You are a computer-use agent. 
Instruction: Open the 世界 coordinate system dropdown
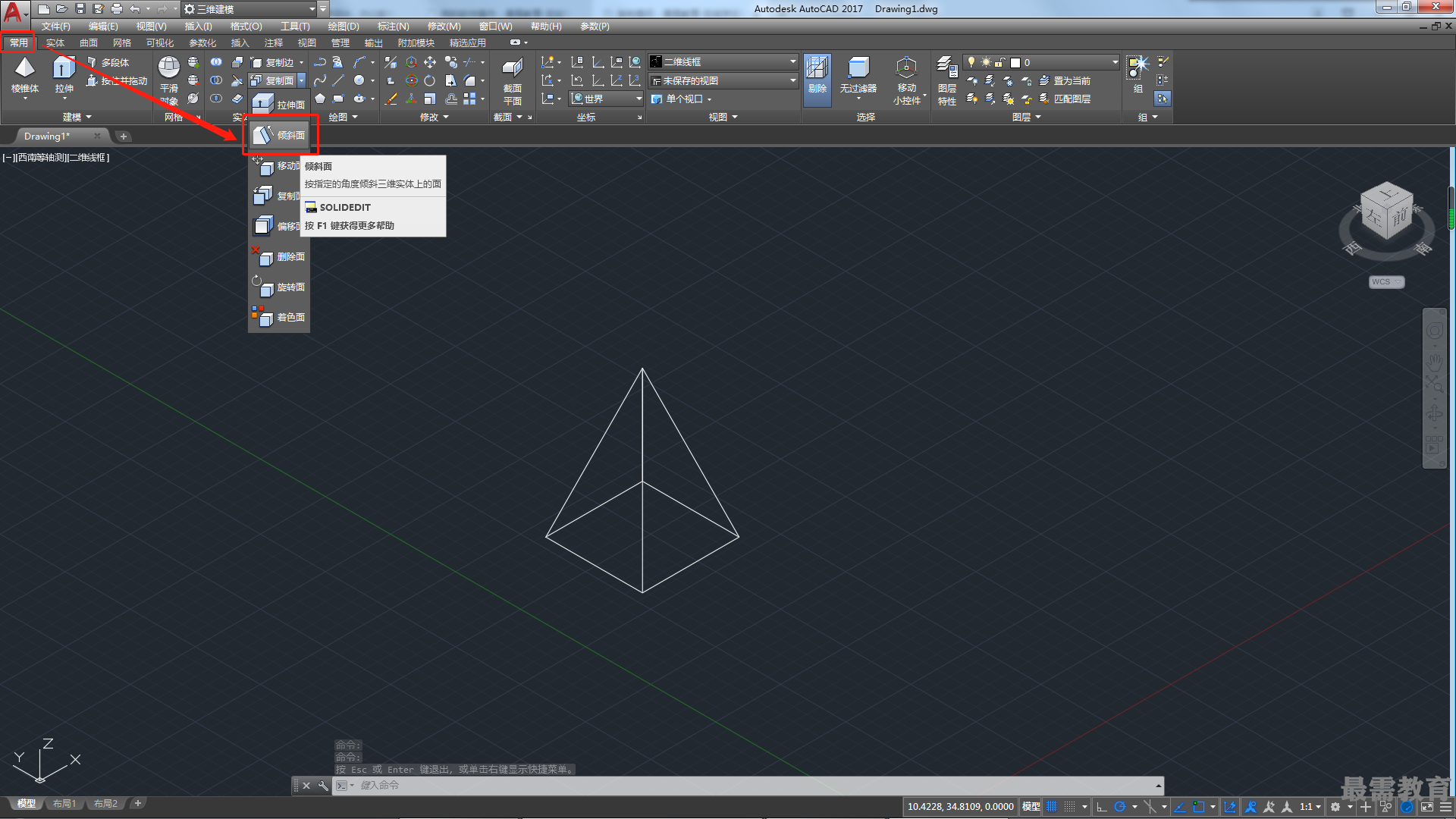(x=606, y=99)
